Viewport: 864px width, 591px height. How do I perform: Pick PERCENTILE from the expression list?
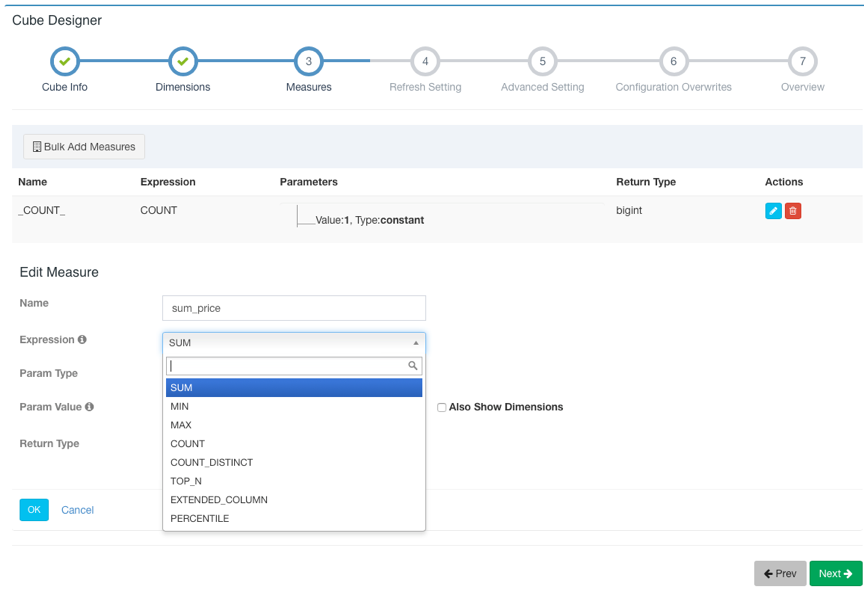tap(200, 519)
